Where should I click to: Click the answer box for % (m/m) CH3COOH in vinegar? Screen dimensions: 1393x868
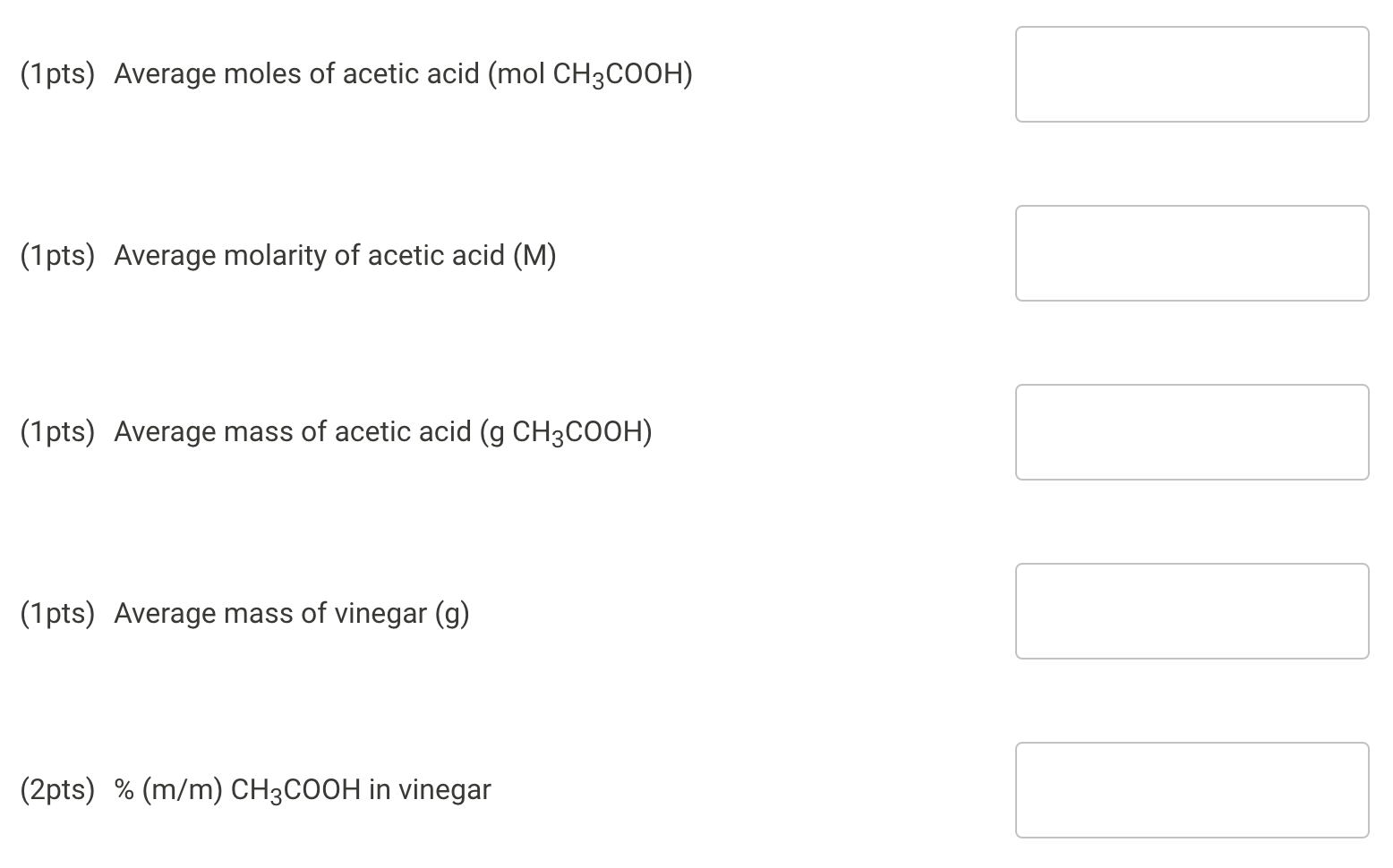1192,790
